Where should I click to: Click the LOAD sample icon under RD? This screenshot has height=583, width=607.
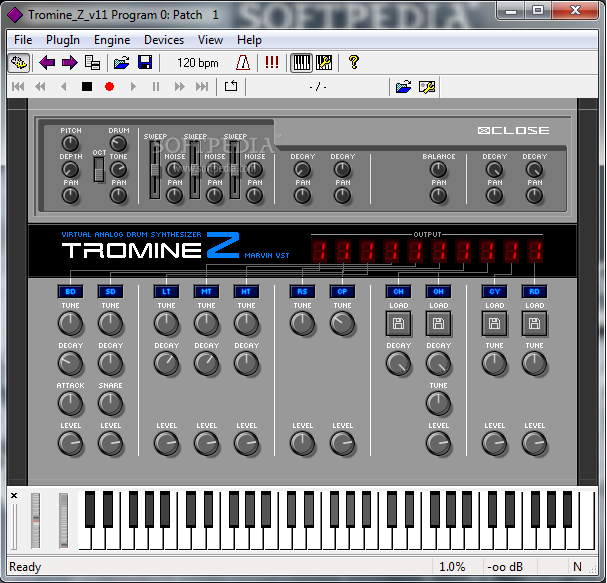click(534, 324)
